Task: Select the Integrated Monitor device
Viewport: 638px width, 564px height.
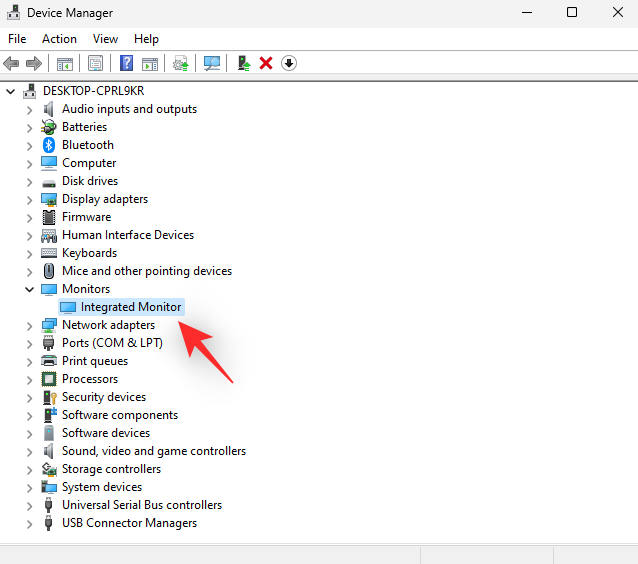Action: coord(130,307)
